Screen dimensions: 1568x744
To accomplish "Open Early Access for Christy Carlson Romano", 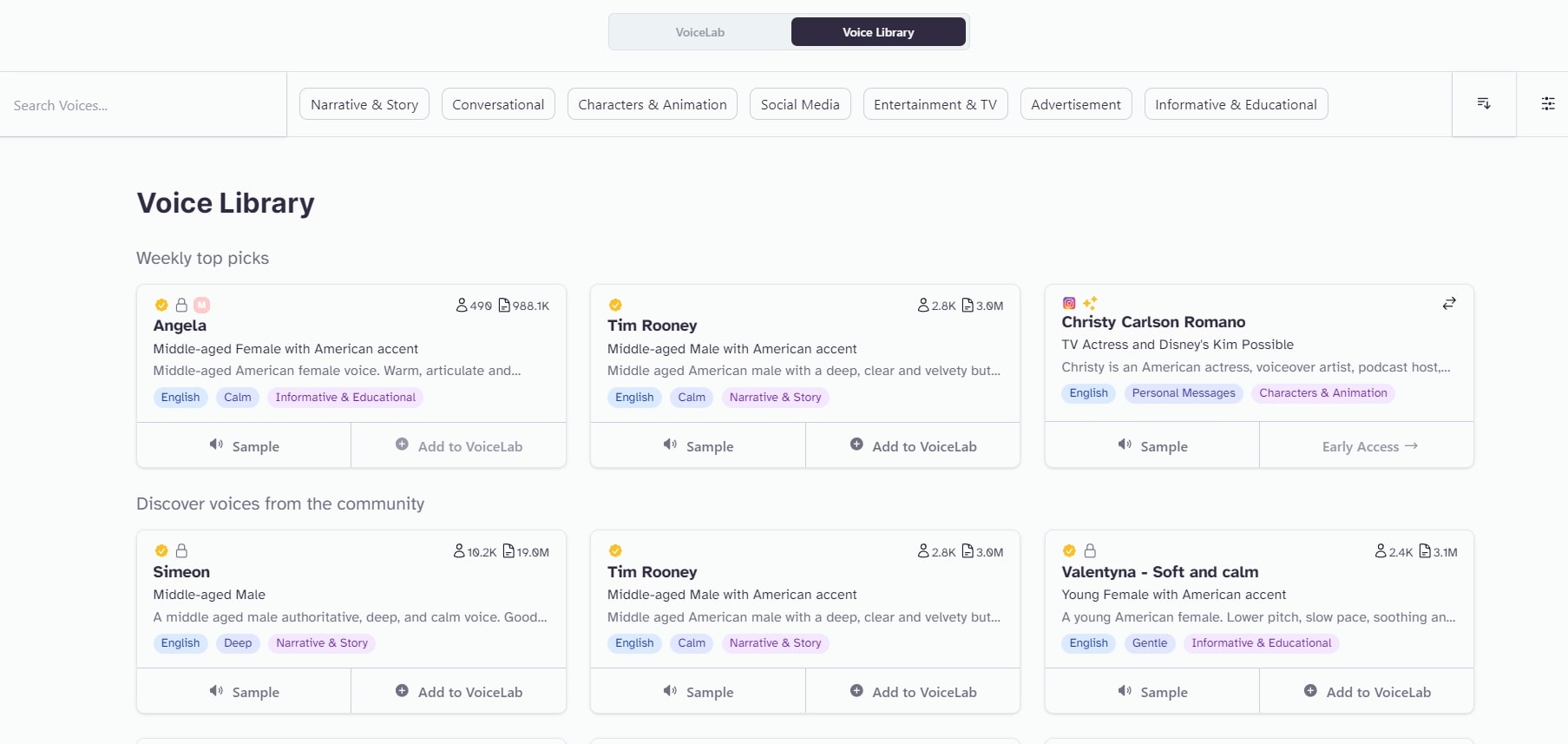I will point(1367,445).
